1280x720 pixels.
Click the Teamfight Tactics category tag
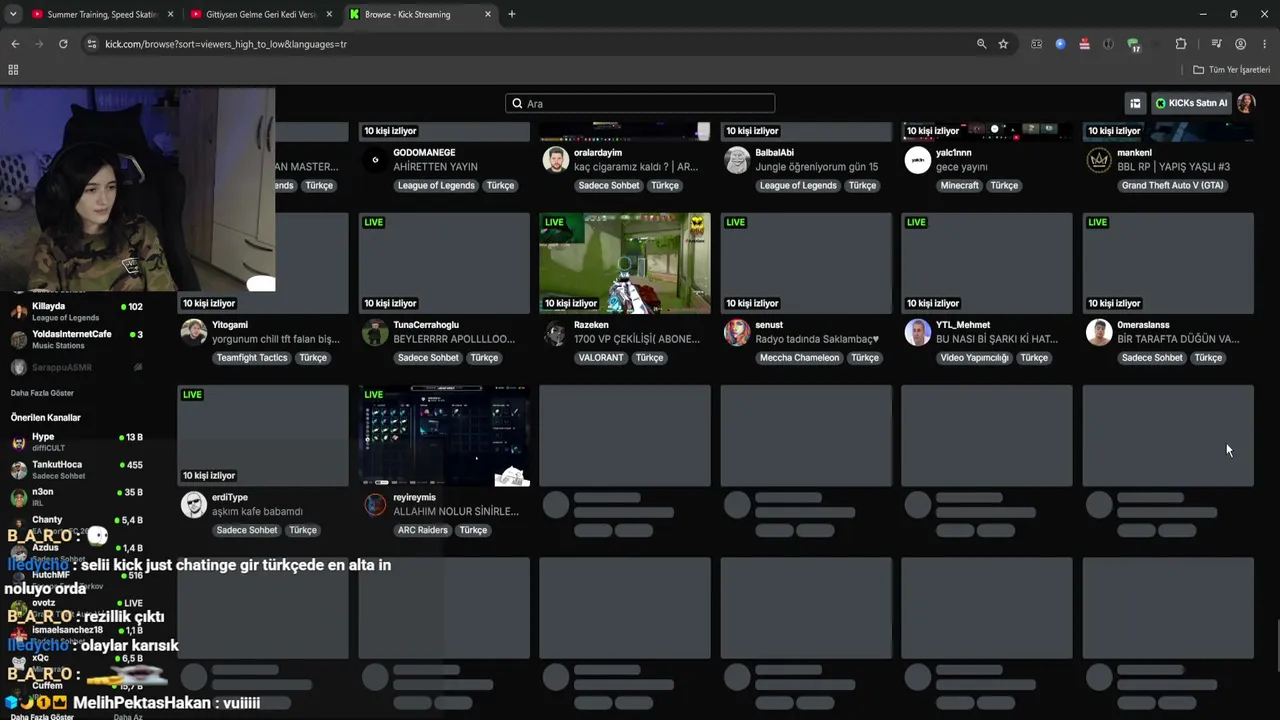[252, 358]
